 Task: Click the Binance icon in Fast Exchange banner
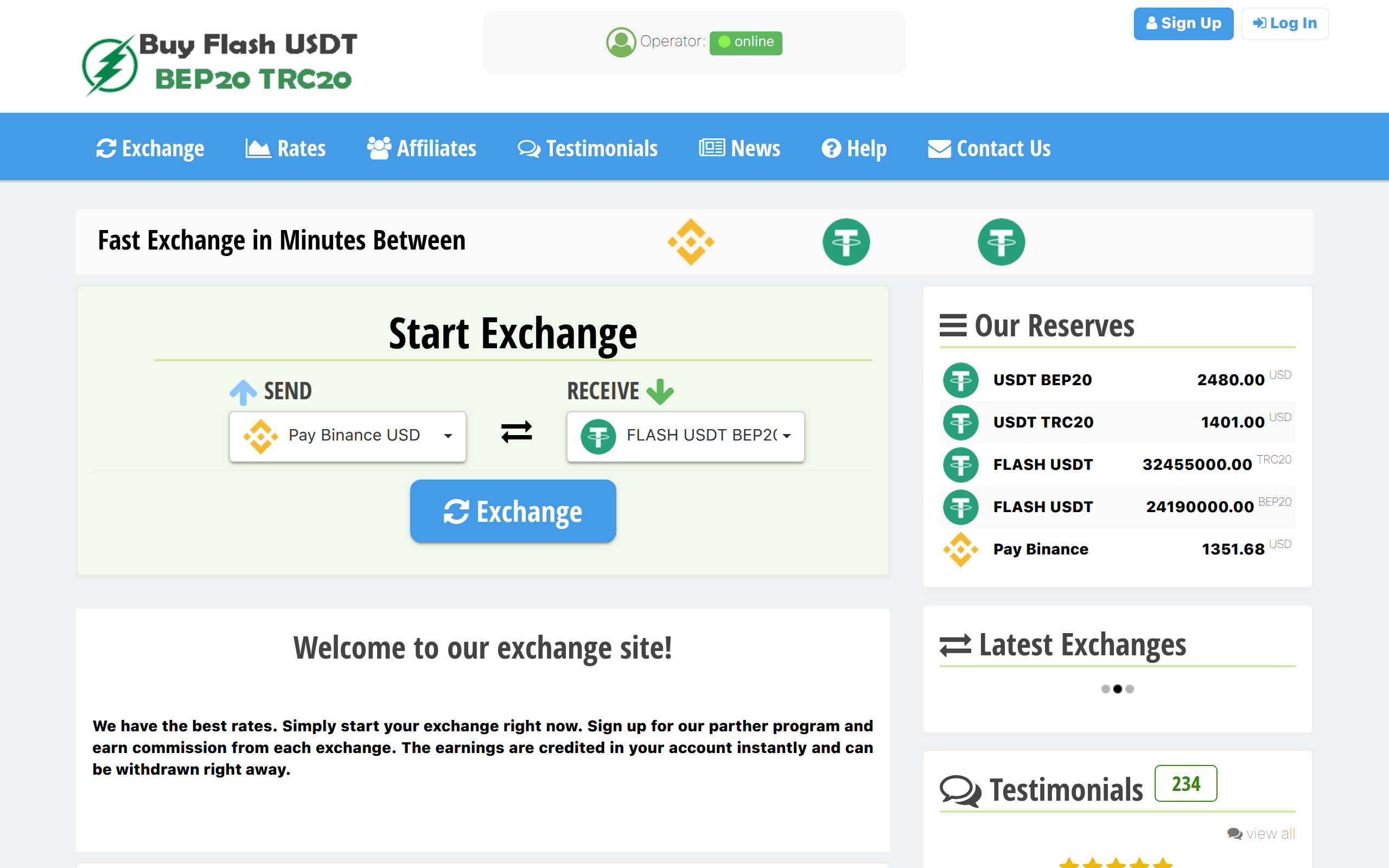pyautogui.click(x=691, y=242)
